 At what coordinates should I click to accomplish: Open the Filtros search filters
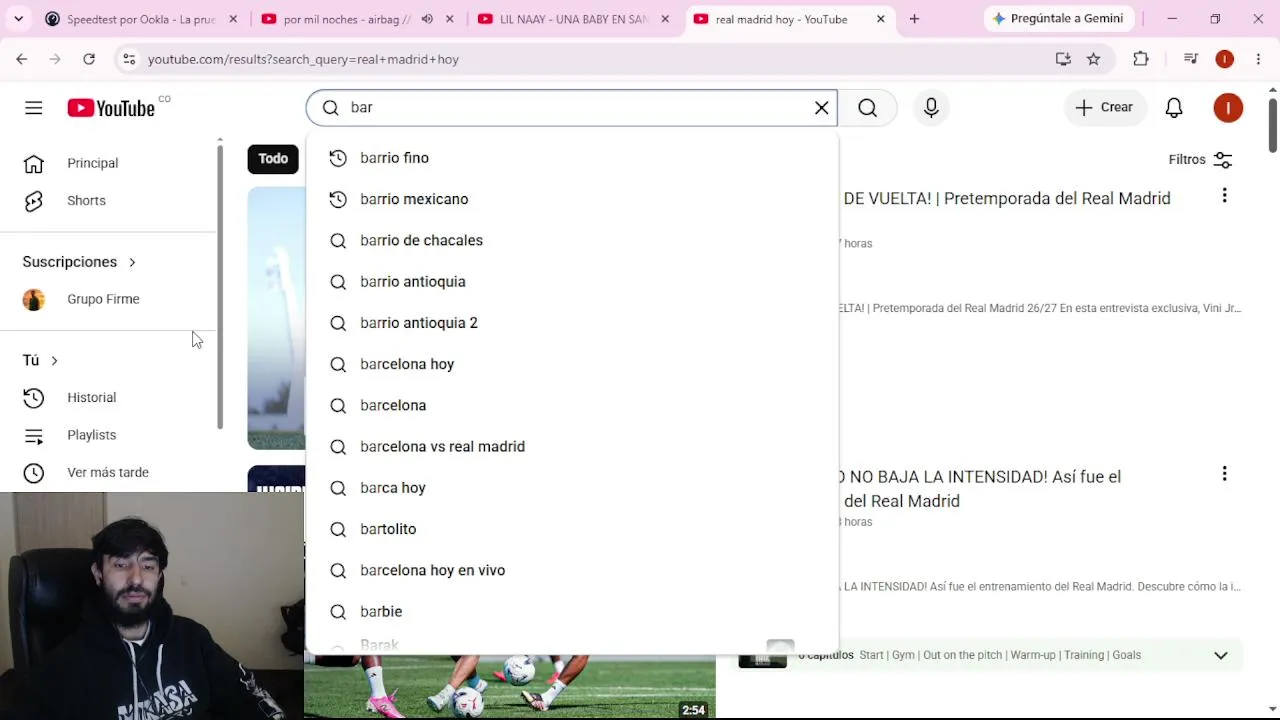[x=1200, y=160]
